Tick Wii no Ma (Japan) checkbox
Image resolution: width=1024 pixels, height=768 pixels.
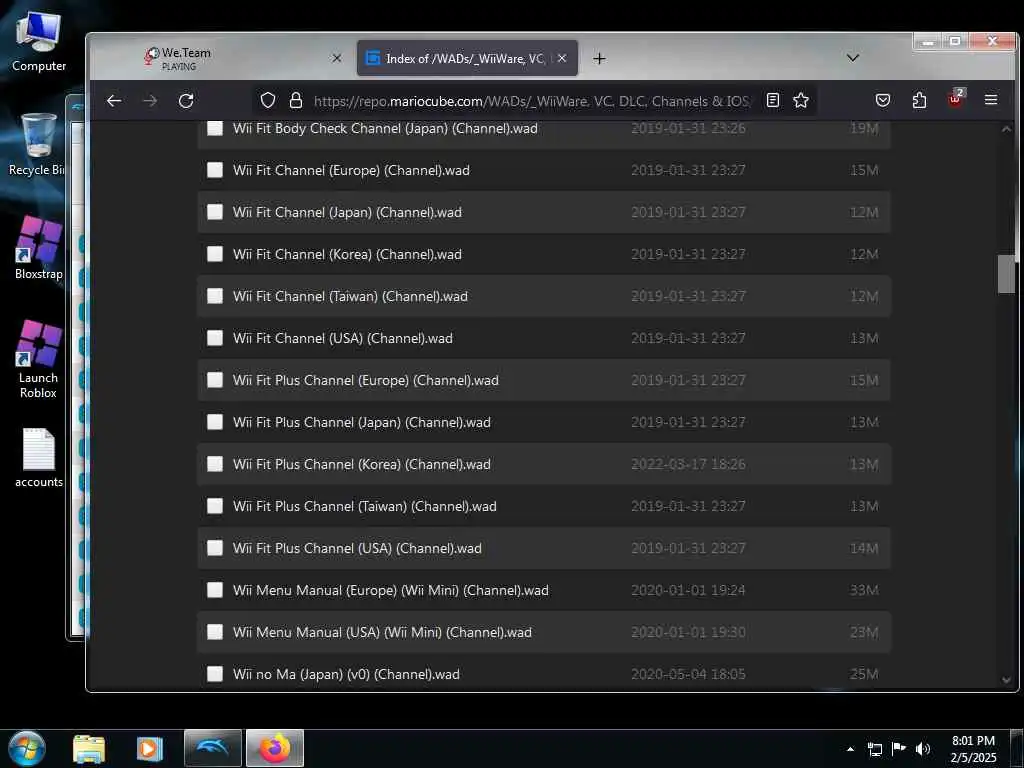[215, 674]
